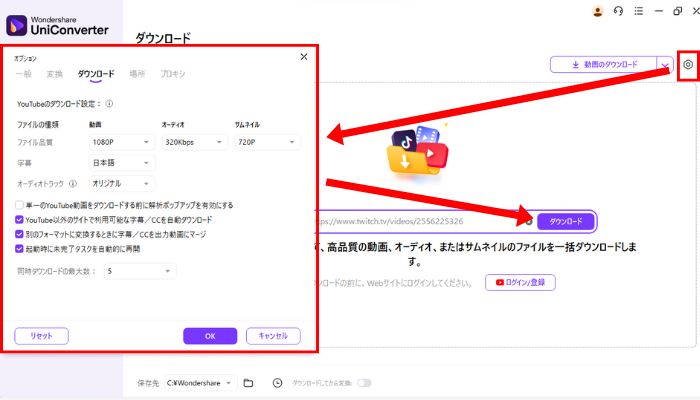
Task: Clear the URL field with x icon
Action: coord(529,221)
